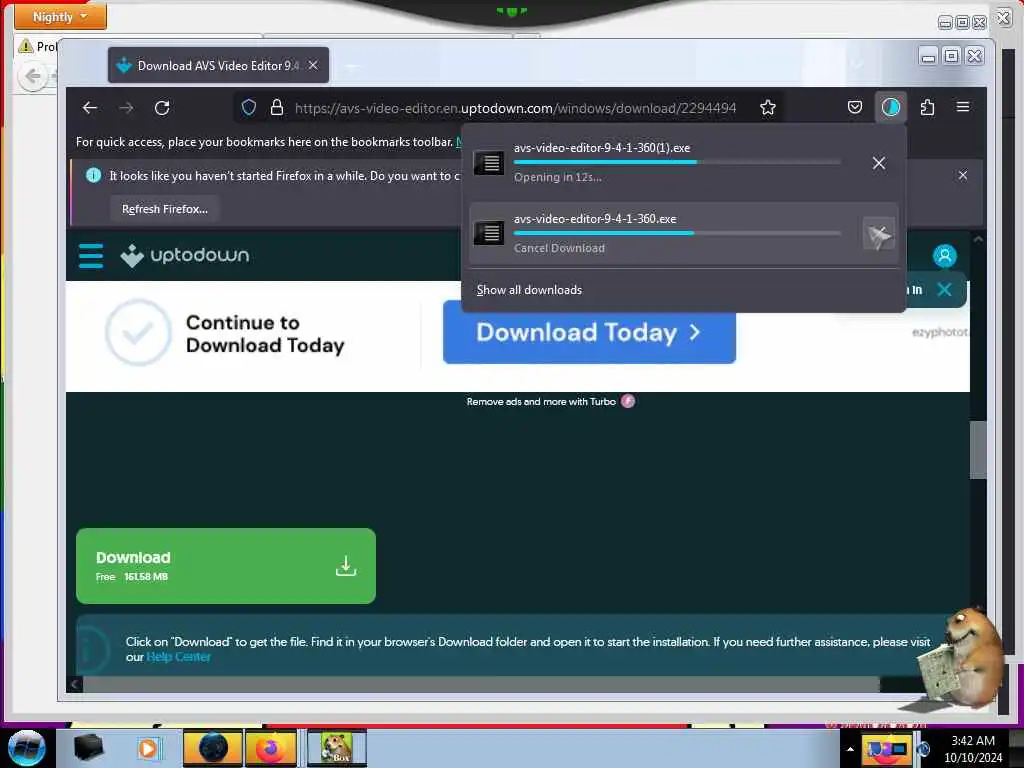Cancel the avs-video-editor-9-4-1-360(1).exe download
The width and height of the screenshot is (1024, 768).
[x=879, y=163]
